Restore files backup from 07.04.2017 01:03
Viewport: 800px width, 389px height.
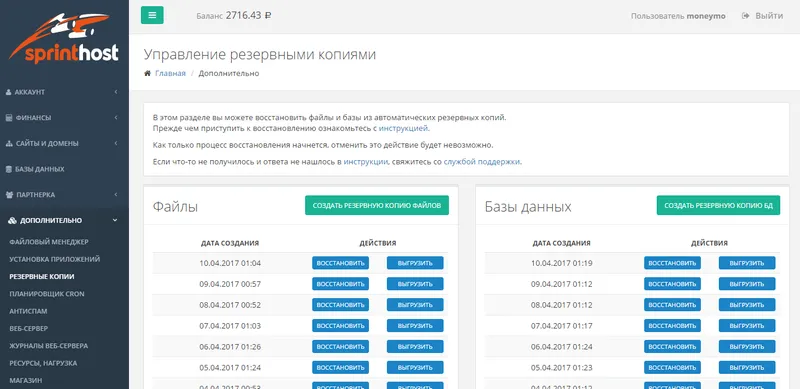point(340,326)
